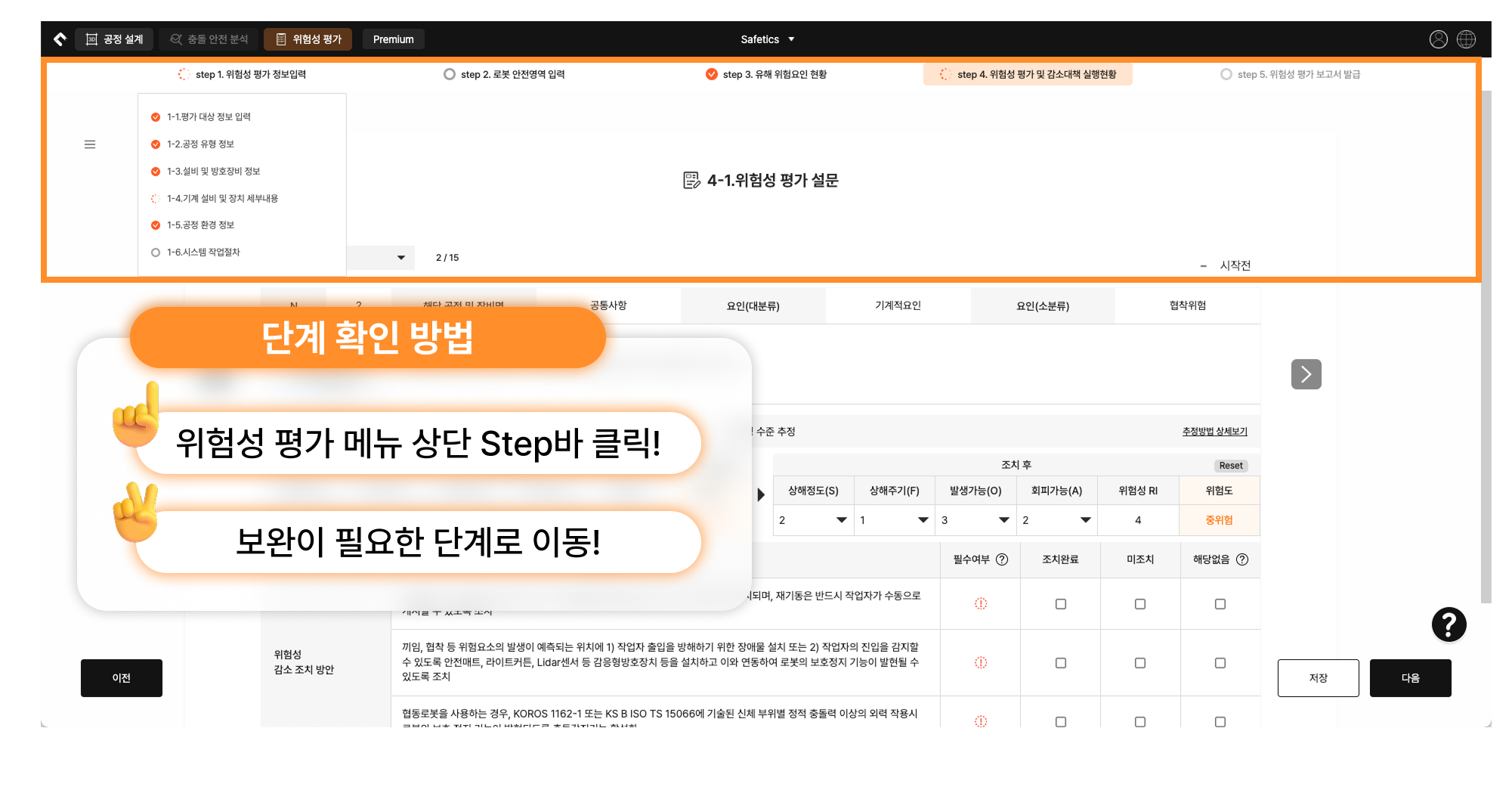
Task: Open the 상해정도(S) dropdown
Action: coord(813,520)
